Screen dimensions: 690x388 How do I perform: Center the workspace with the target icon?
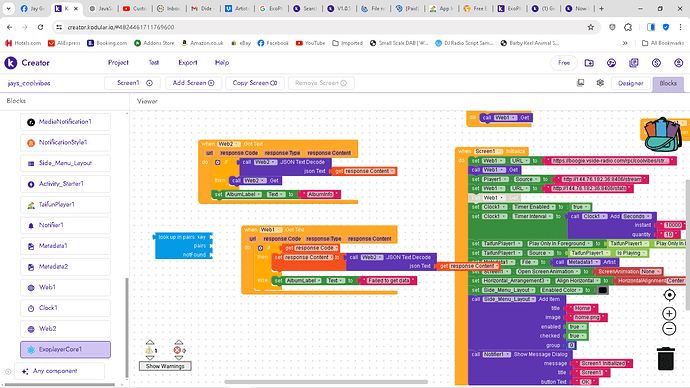pos(669,295)
